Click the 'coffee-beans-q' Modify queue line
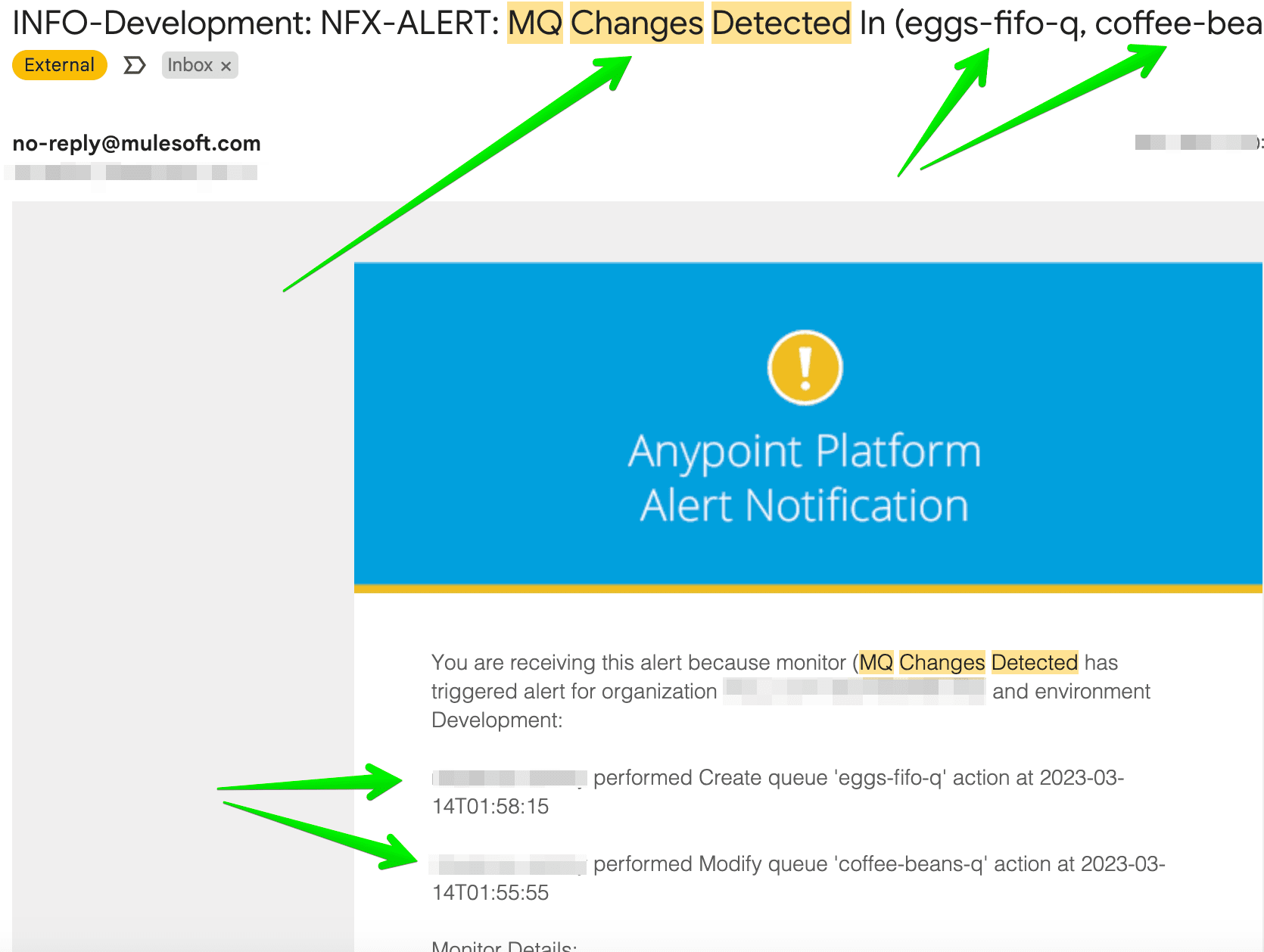 pos(799,878)
